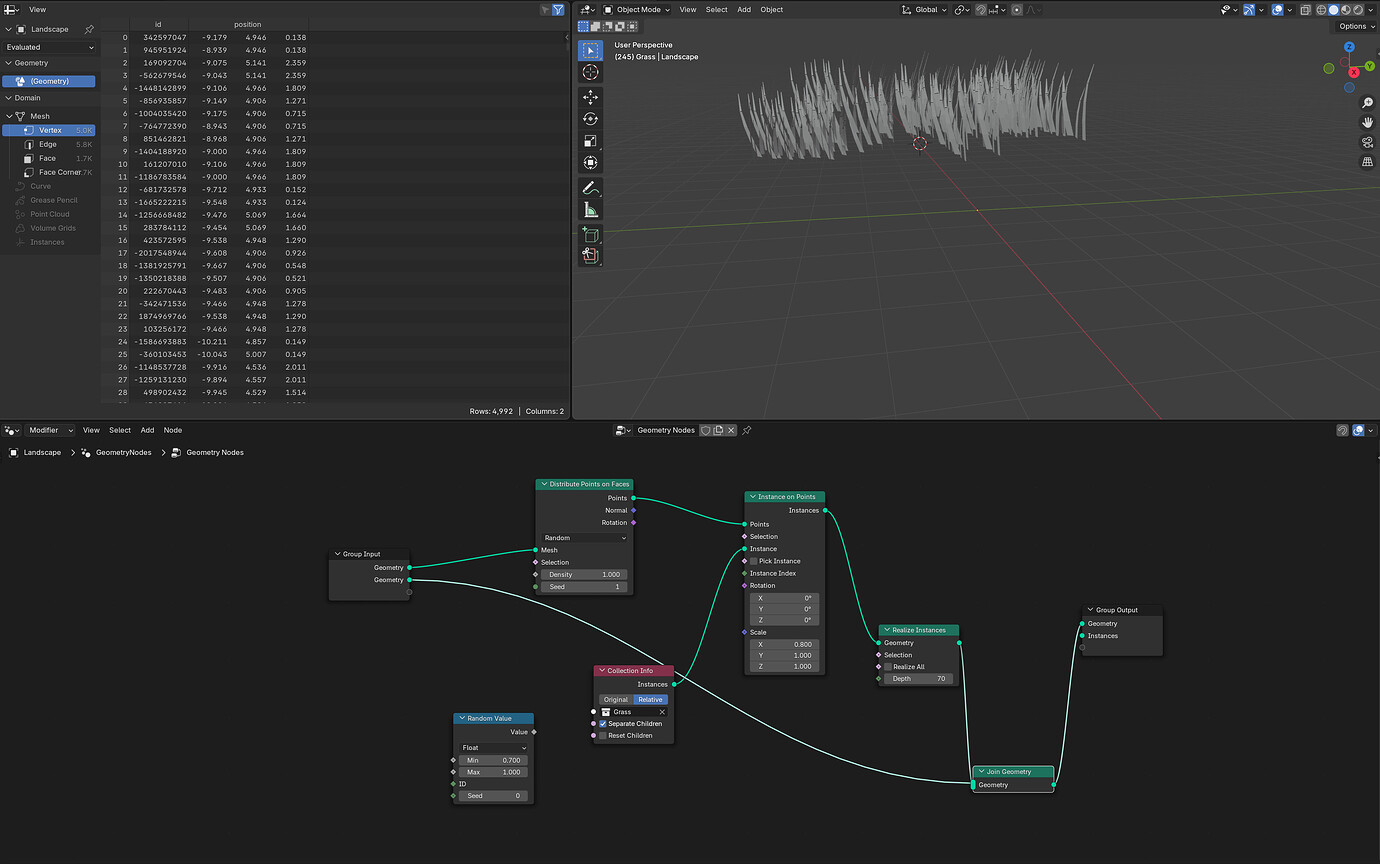Open the Add menu in node editor
1380x864 pixels.
[147, 430]
